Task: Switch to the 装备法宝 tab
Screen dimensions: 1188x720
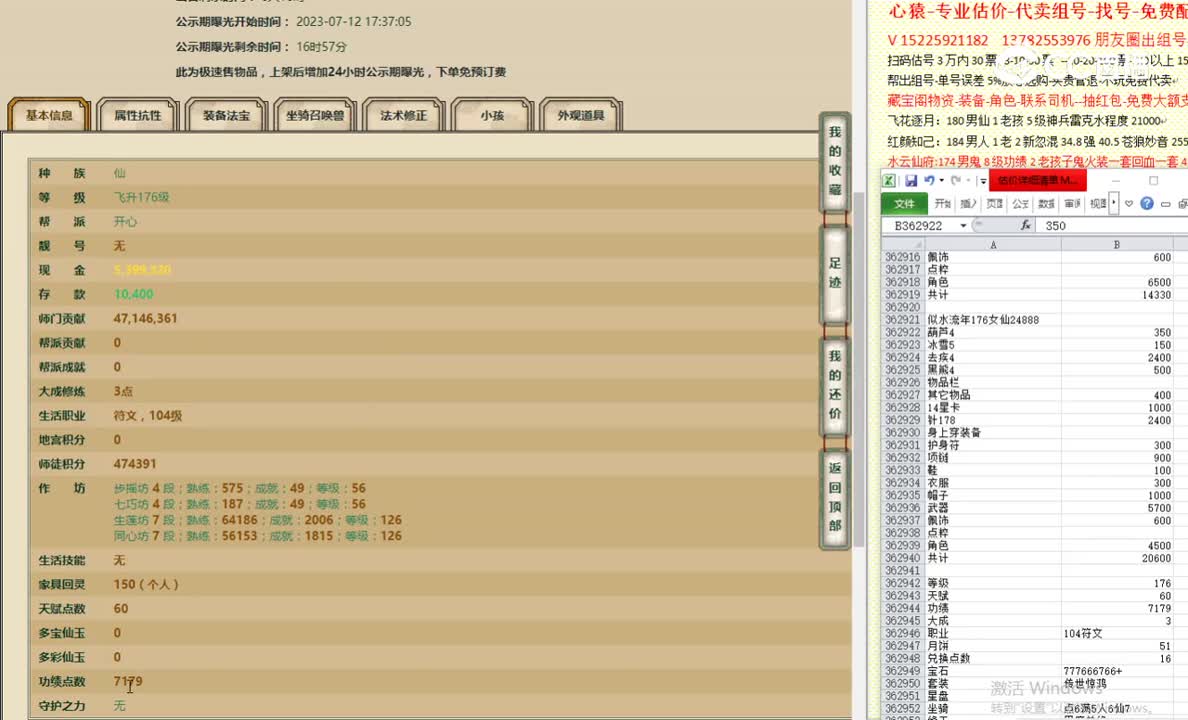Action: tap(225, 114)
